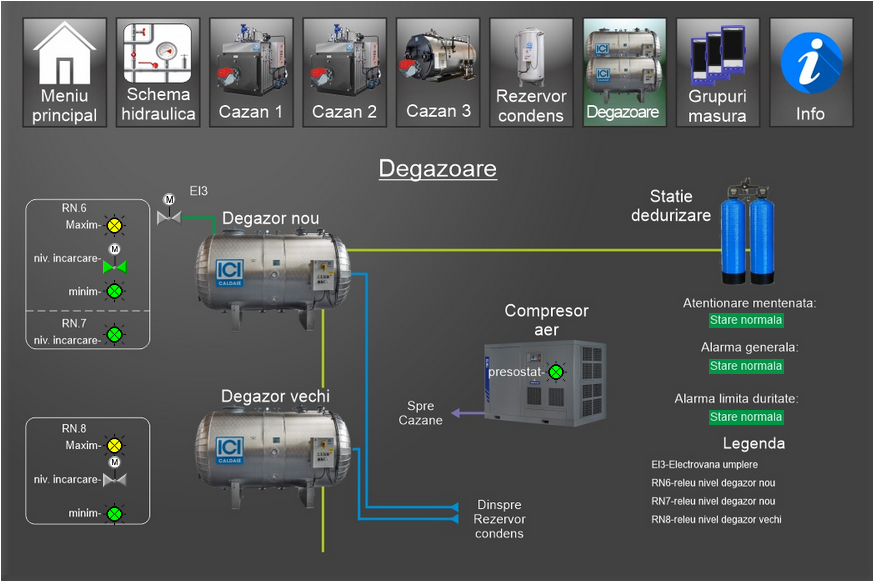Image resolution: width=873 pixels, height=581 pixels.
Task: Click the RN.8 Maxim yellow indicator lamp
Action: (115, 445)
